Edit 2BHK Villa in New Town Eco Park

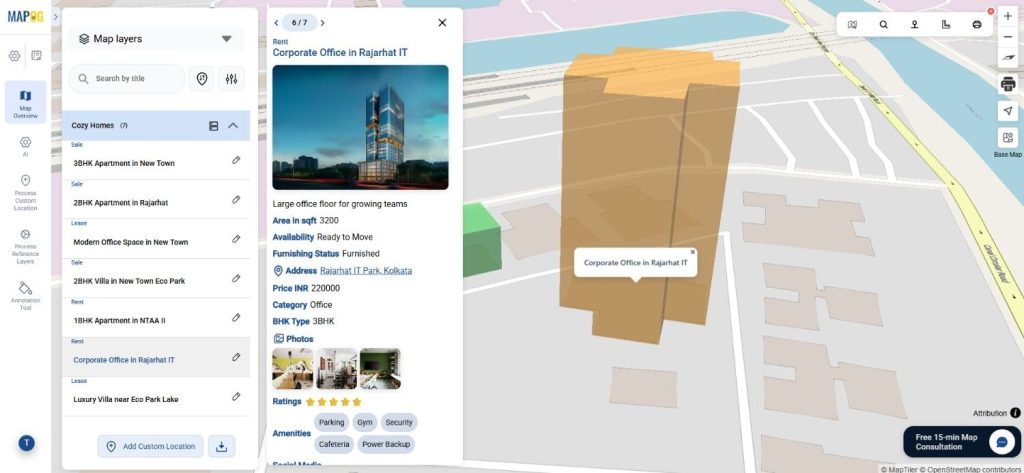[236, 278]
